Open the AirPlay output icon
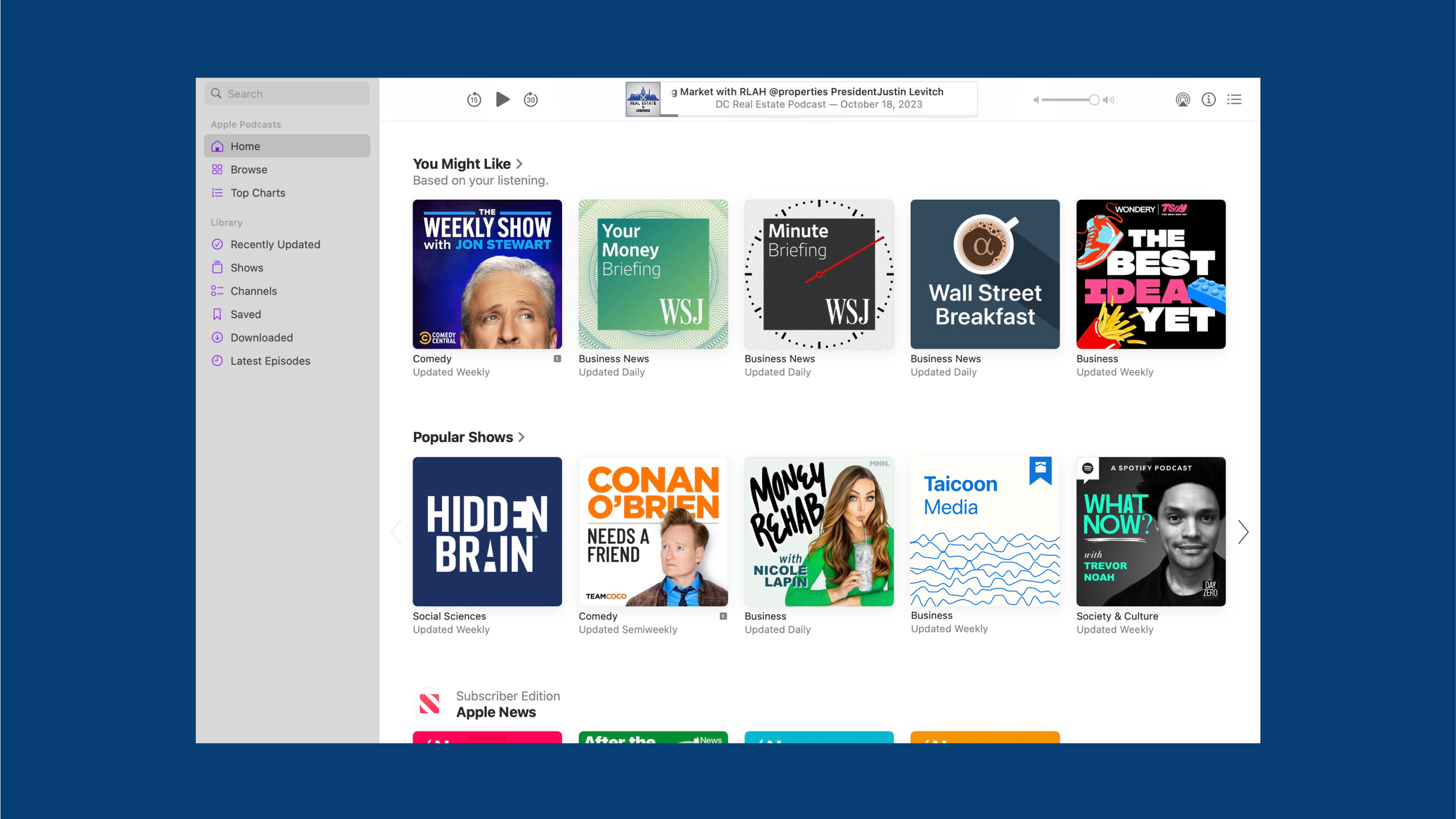 click(x=1182, y=100)
